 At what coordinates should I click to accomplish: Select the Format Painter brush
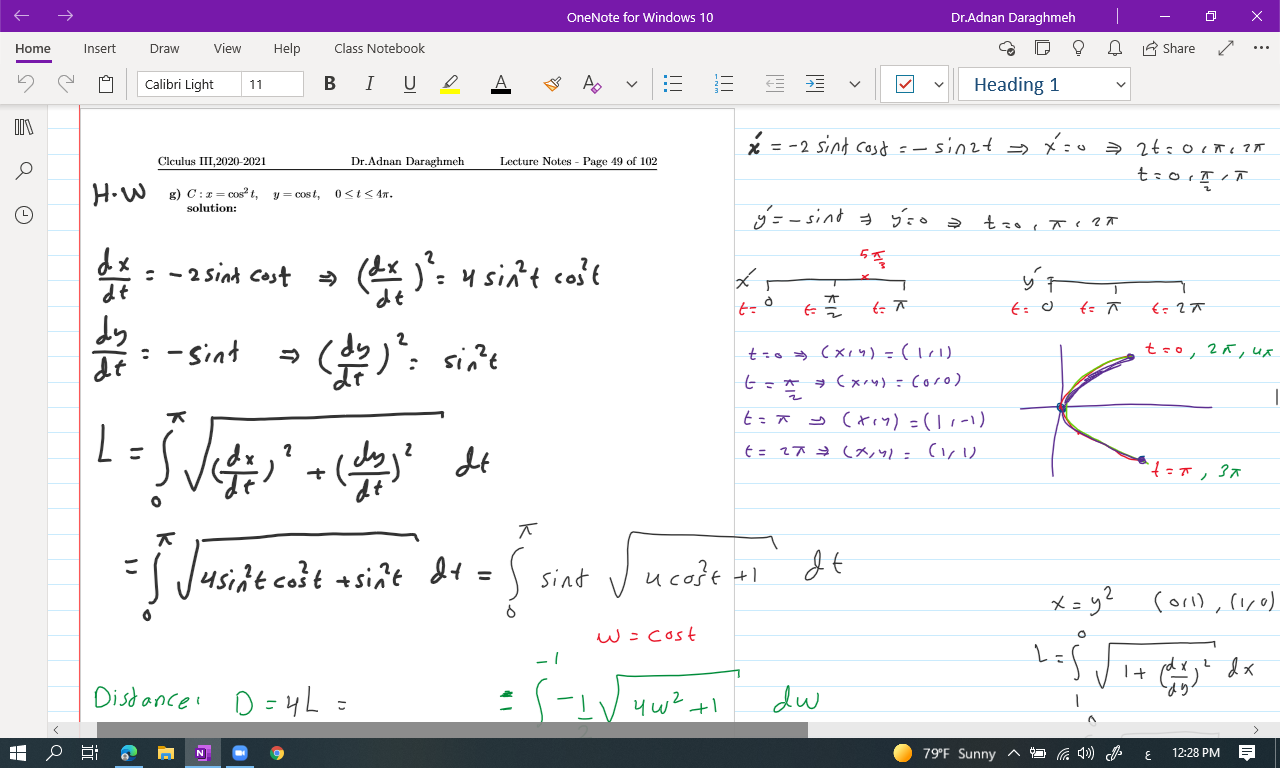[x=552, y=84]
